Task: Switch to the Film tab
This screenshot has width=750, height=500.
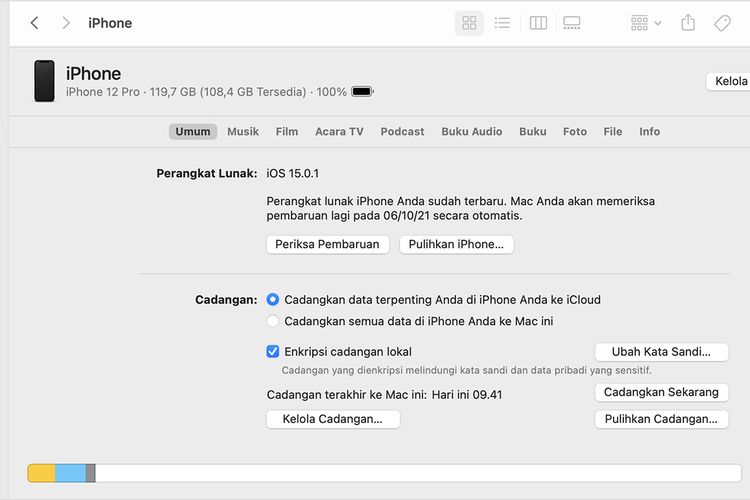Action: click(287, 132)
